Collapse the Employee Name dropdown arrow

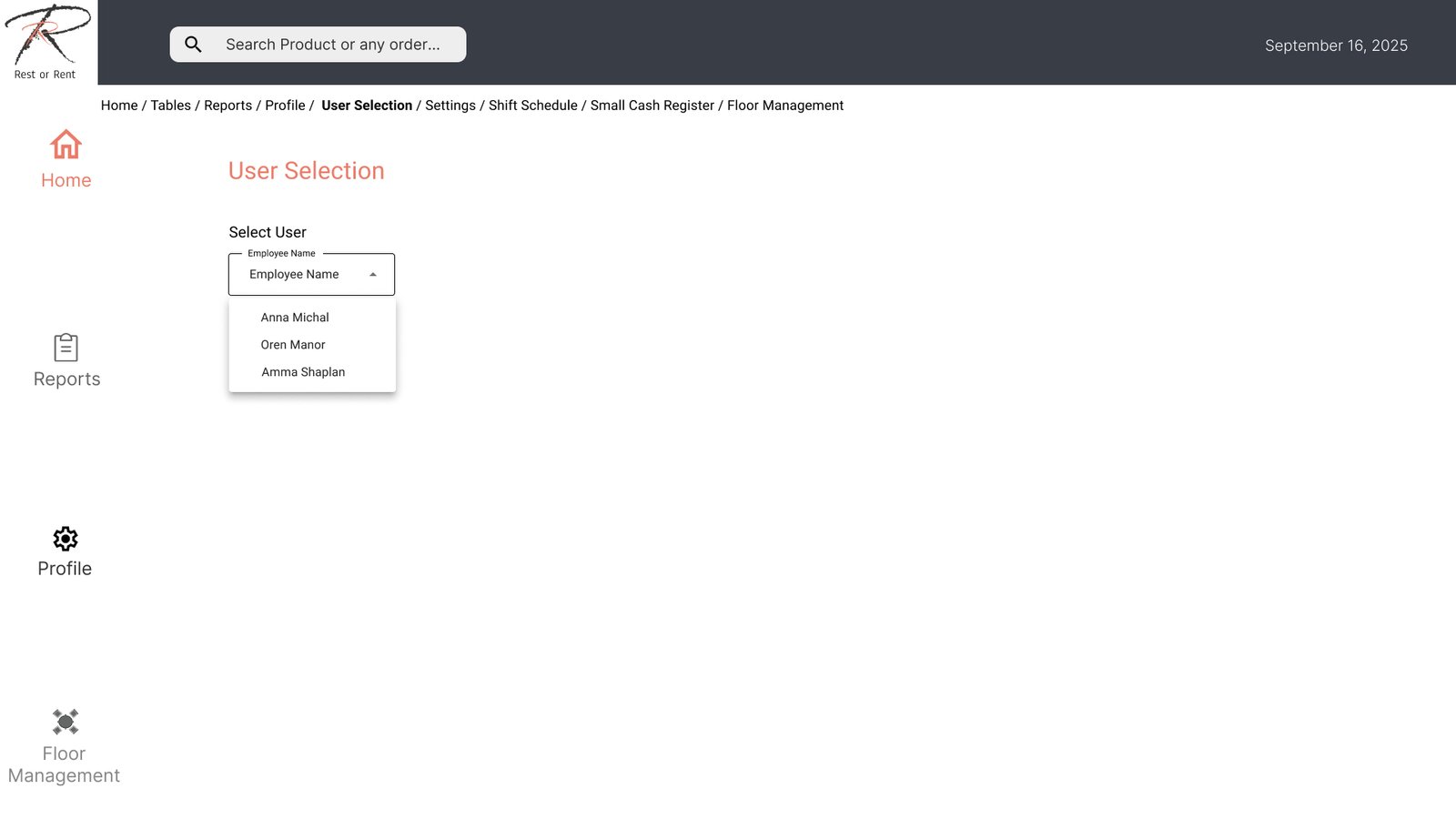click(x=372, y=275)
